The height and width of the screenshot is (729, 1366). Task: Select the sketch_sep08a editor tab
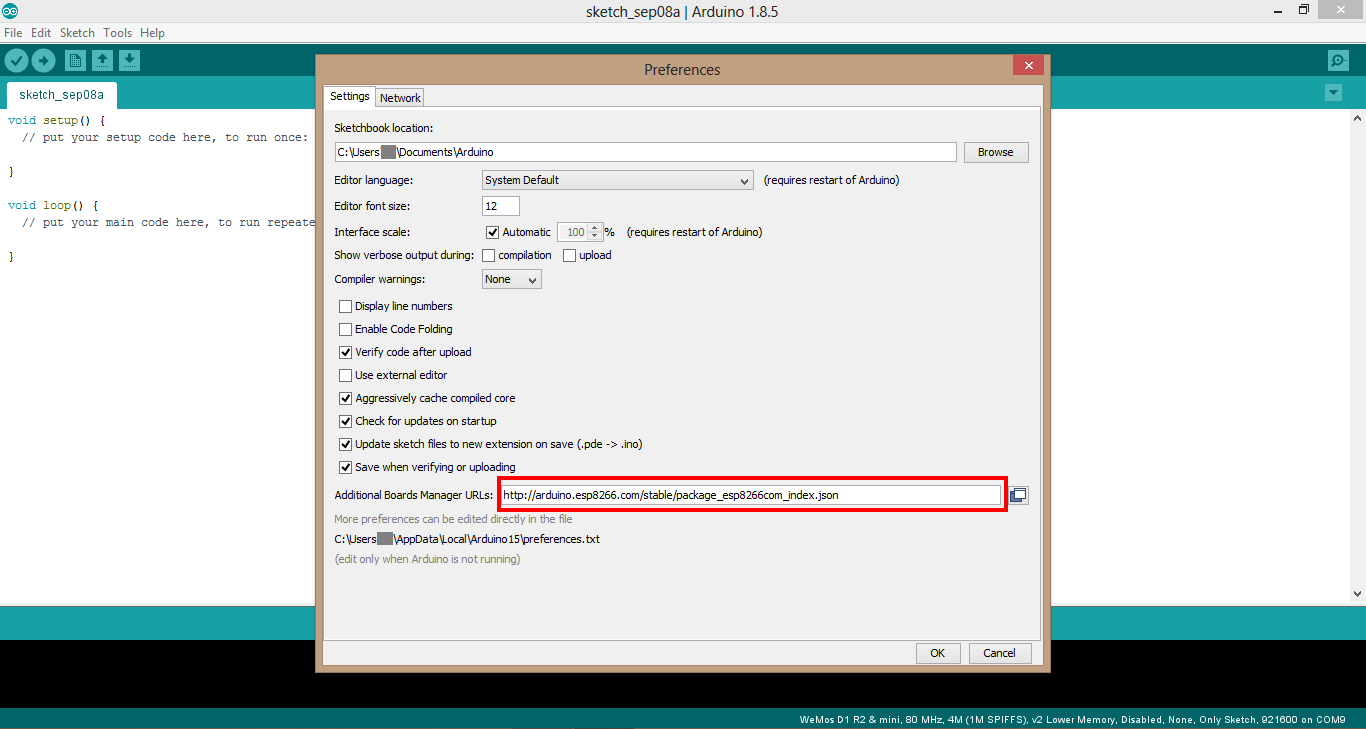(61, 95)
